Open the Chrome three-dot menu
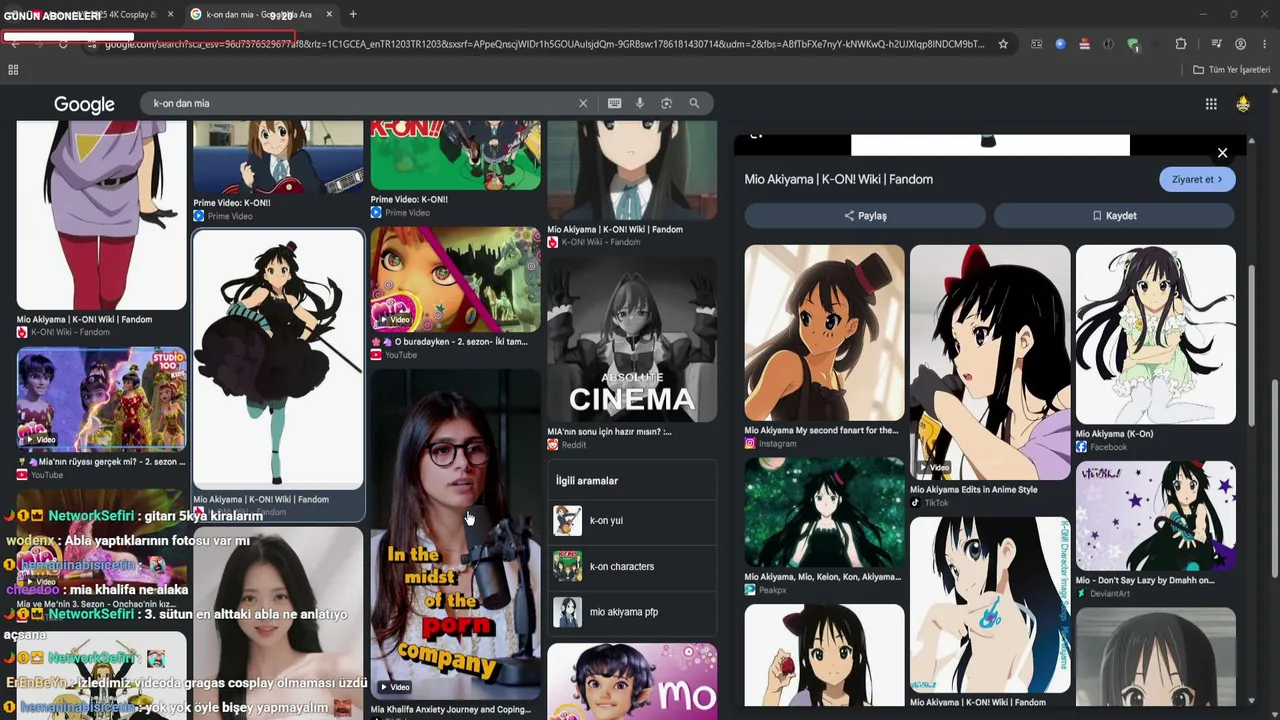 pos(1265,44)
